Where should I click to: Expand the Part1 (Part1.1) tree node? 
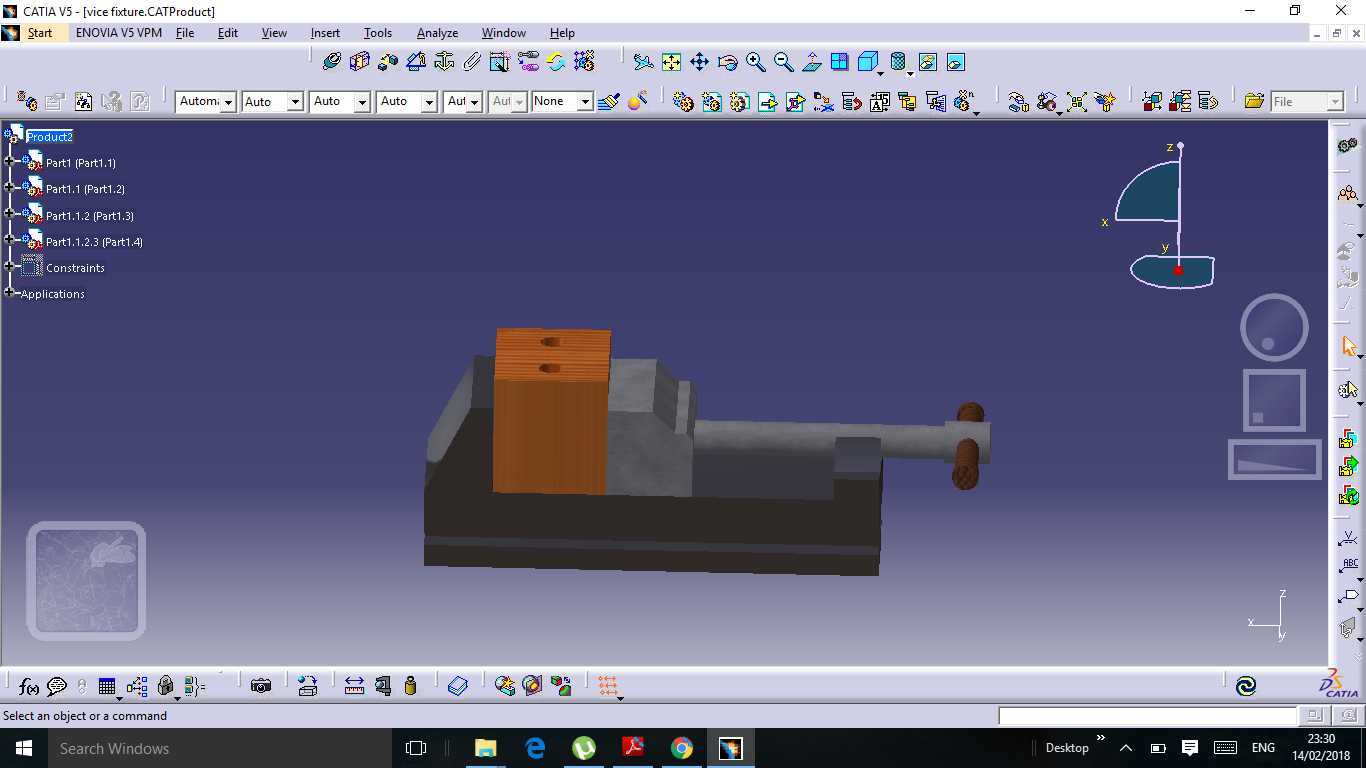[10, 162]
